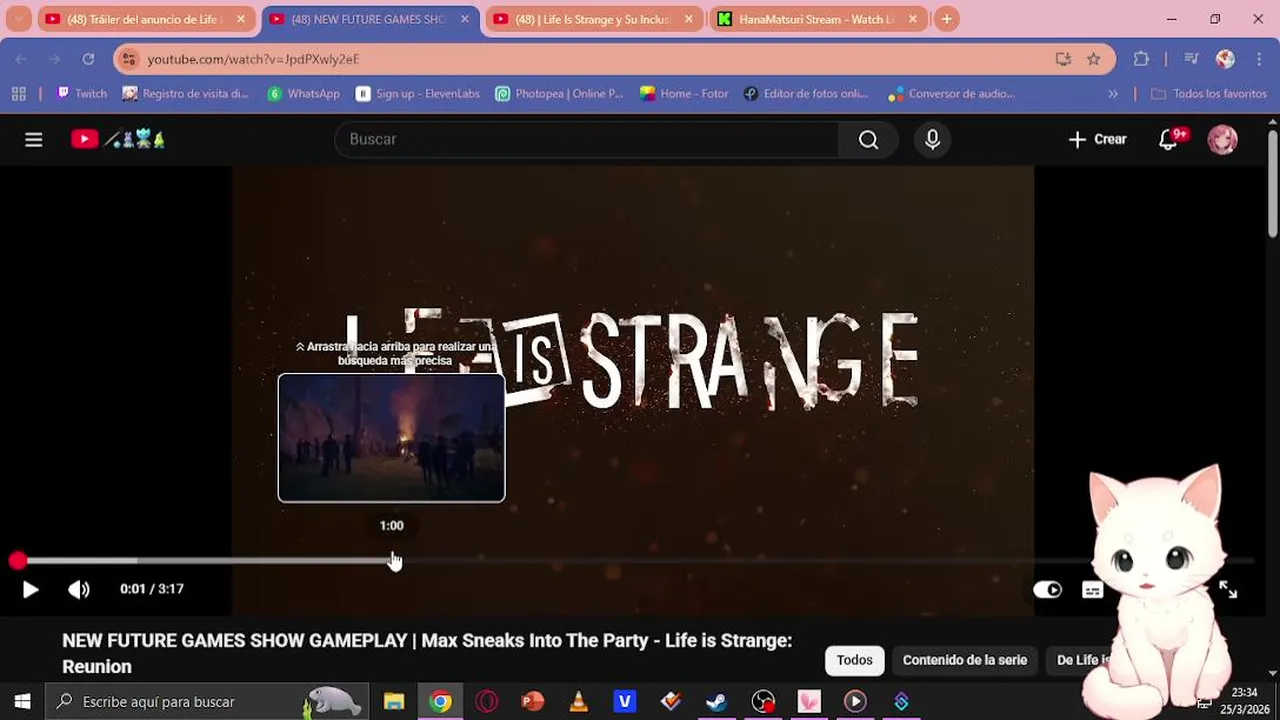Click the page vertical scrollbar
Image resolution: width=1280 pixels, height=720 pixels.
(x=1272, y=185)
